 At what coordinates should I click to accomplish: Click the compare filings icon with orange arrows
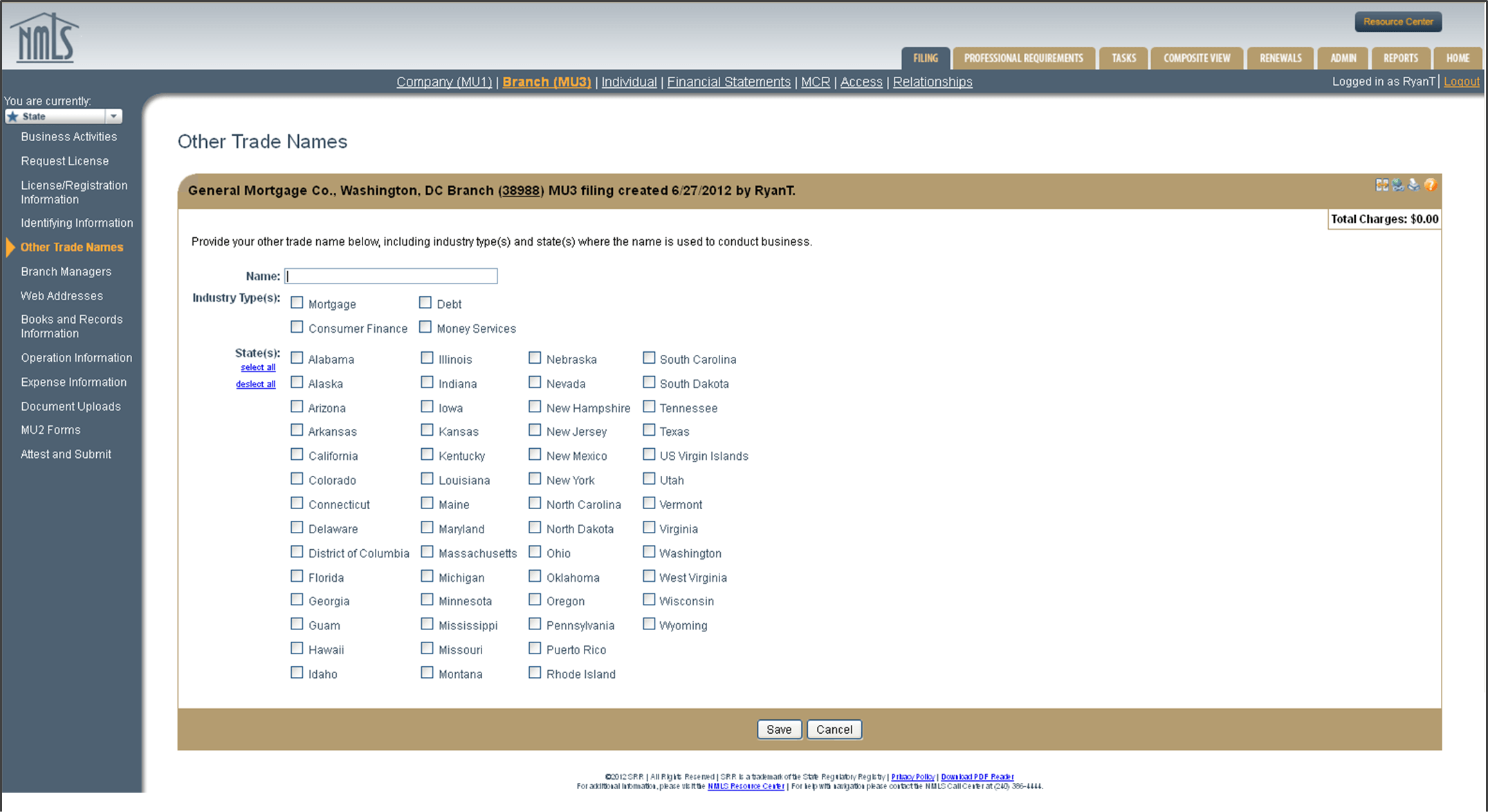(1381, 185)
